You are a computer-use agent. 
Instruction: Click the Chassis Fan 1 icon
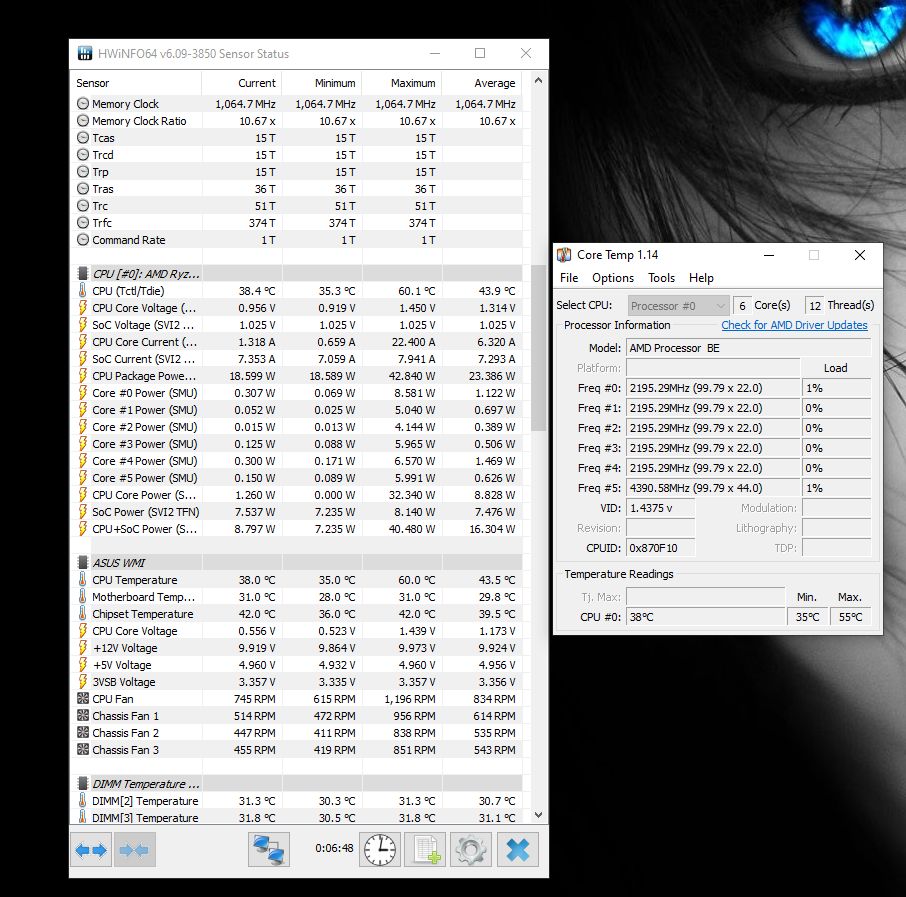(83, 716)
